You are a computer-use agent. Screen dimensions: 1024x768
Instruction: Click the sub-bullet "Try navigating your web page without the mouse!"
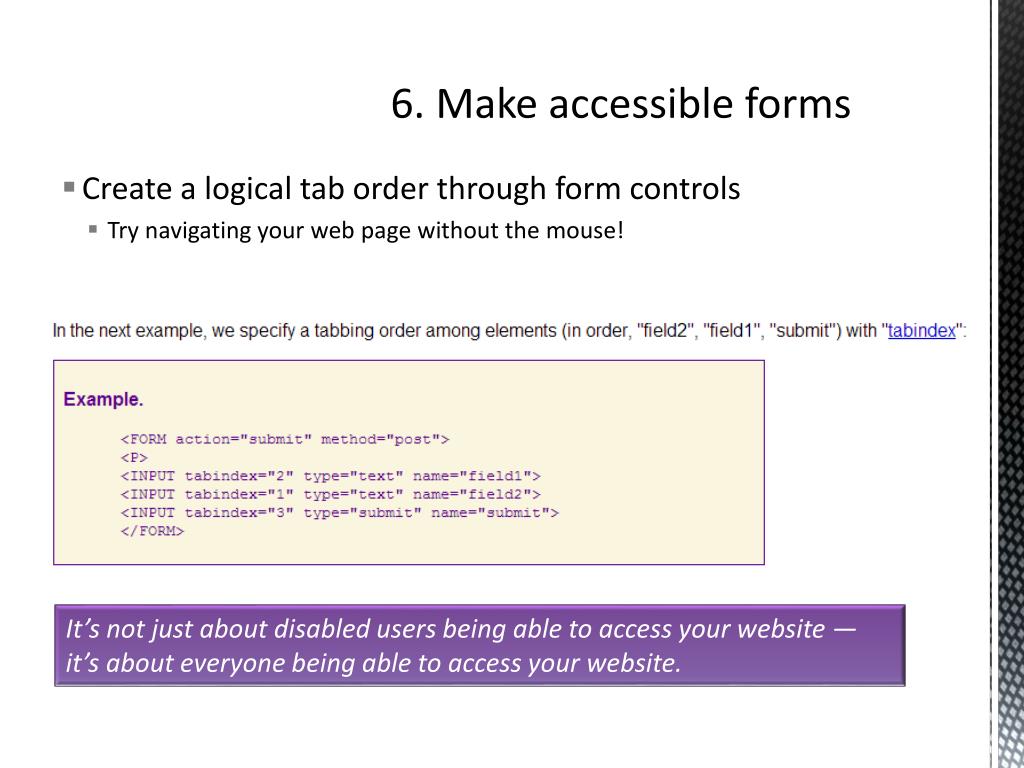click(365, 231)
